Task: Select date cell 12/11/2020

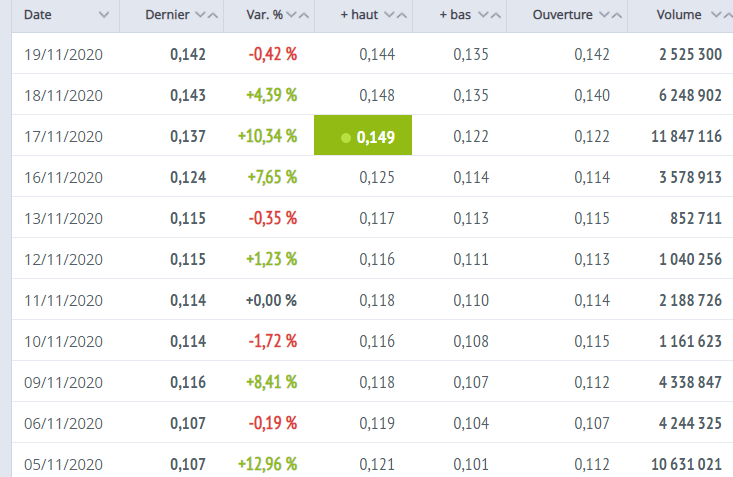Action: pyautogui.click(x=64, y=260)
